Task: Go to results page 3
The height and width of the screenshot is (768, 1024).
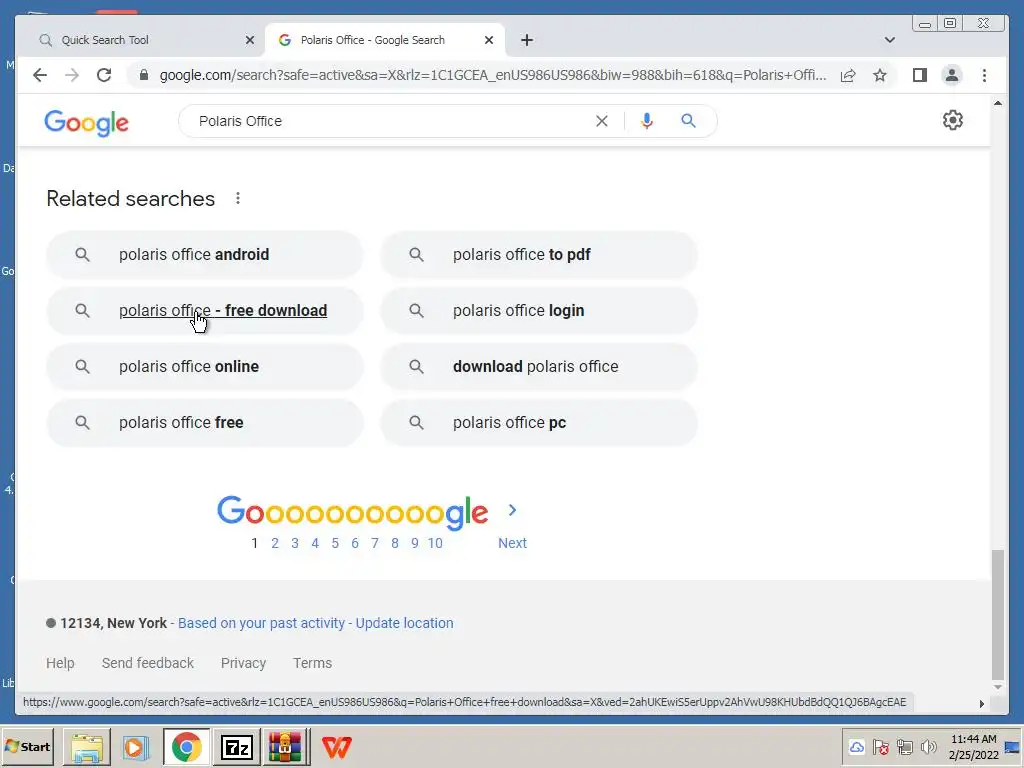Action: coord(295,543)
